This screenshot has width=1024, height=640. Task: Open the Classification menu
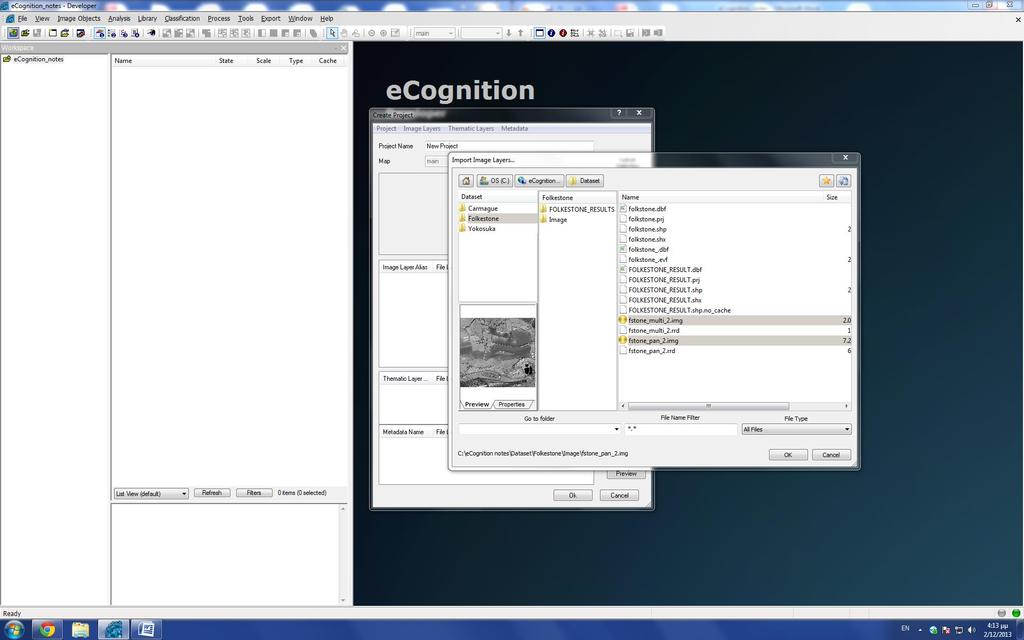pos(182,18)
